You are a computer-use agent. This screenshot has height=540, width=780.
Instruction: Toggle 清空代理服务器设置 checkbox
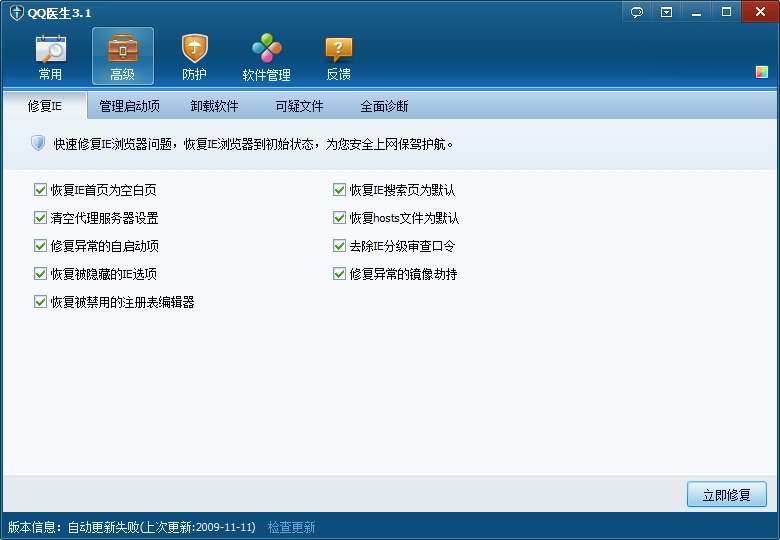point(40,218)
